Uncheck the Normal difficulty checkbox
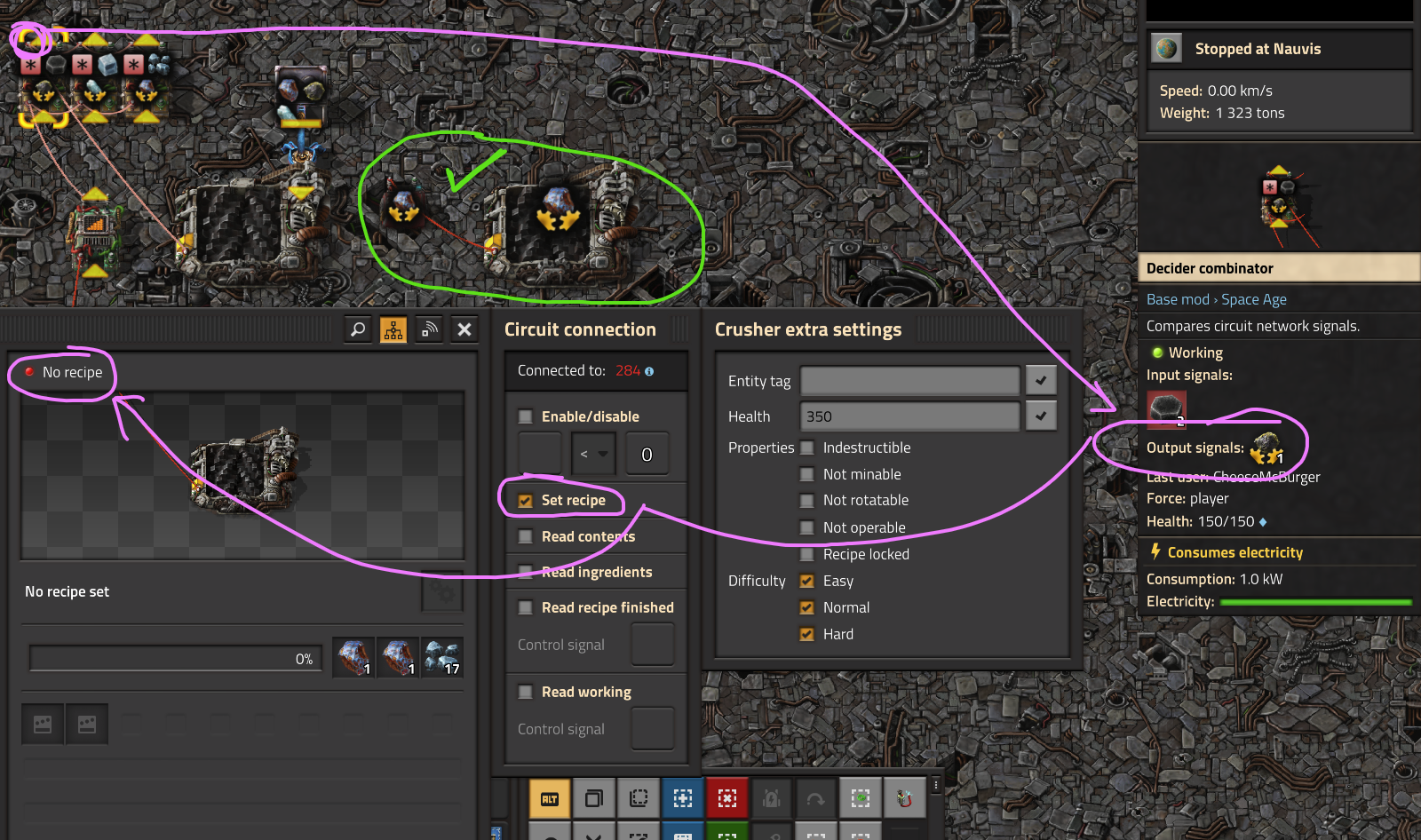The height and width of the screenshot is (840, 1421). tap(807, 607)
